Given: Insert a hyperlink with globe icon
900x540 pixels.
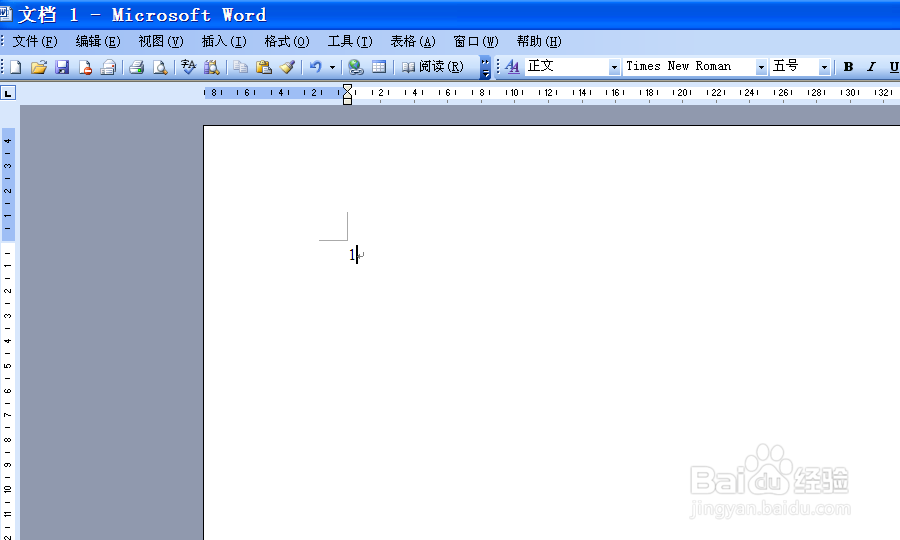Looking at the screenshot, I should 356,67.
